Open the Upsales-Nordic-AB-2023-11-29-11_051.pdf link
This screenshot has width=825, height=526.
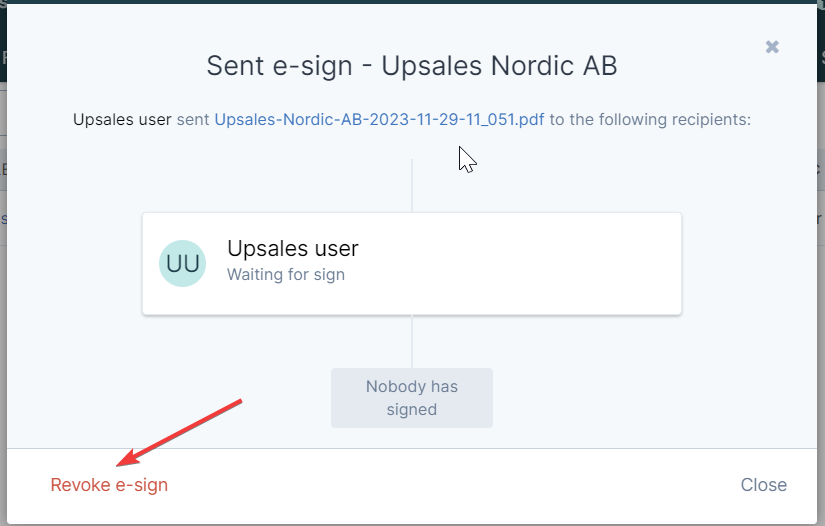coord(379,120)
